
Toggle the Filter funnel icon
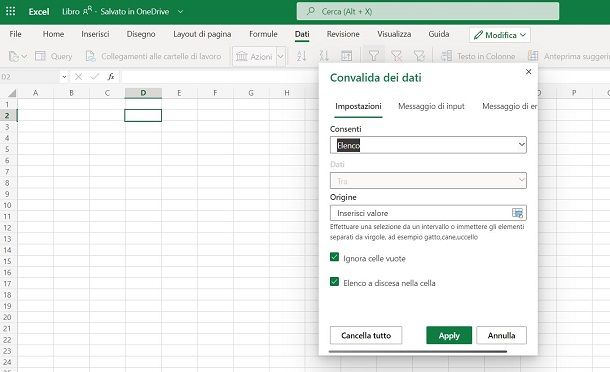tap(373, 56)
